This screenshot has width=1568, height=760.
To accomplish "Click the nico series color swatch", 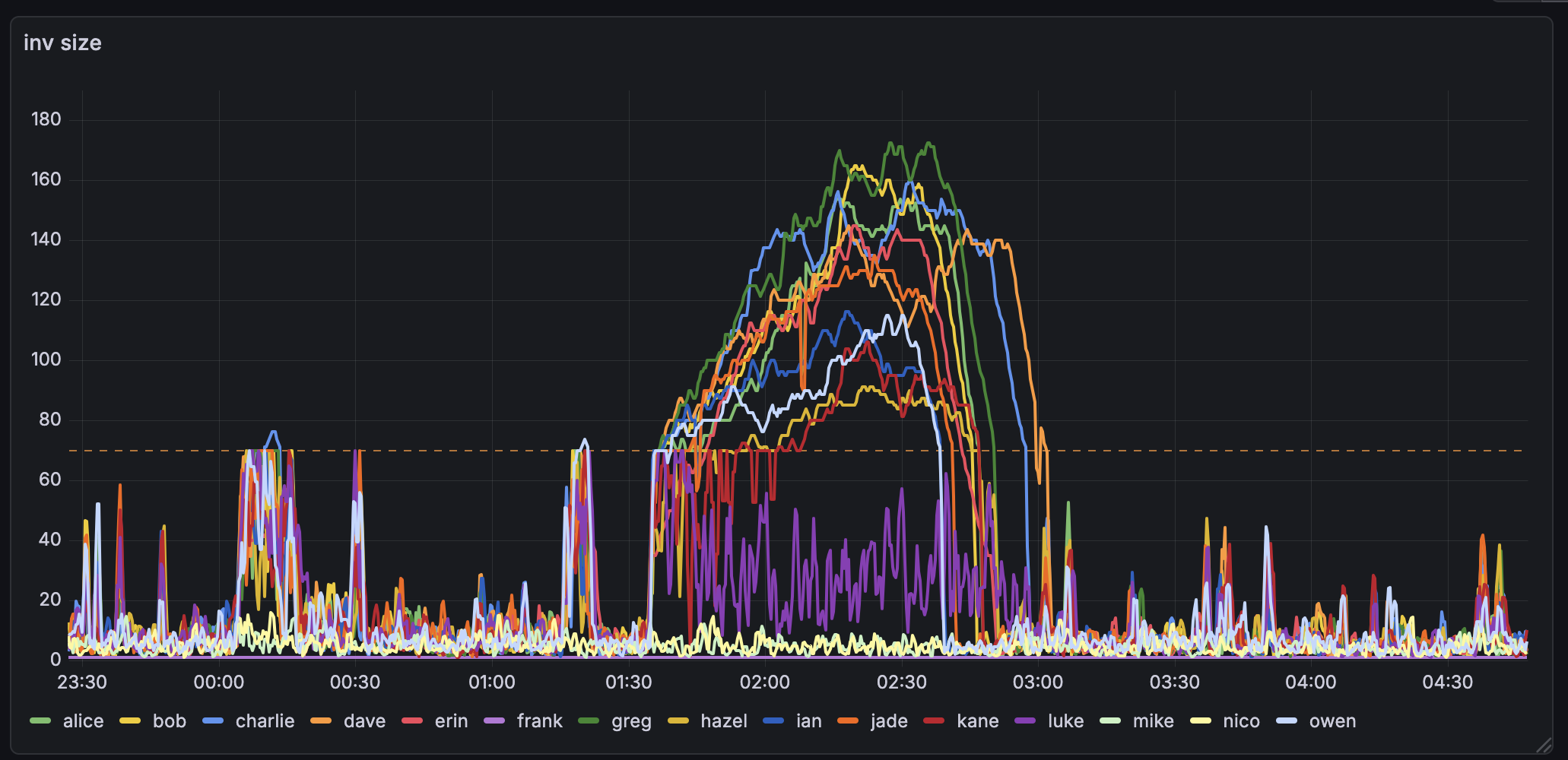I will pos(1201,721).
